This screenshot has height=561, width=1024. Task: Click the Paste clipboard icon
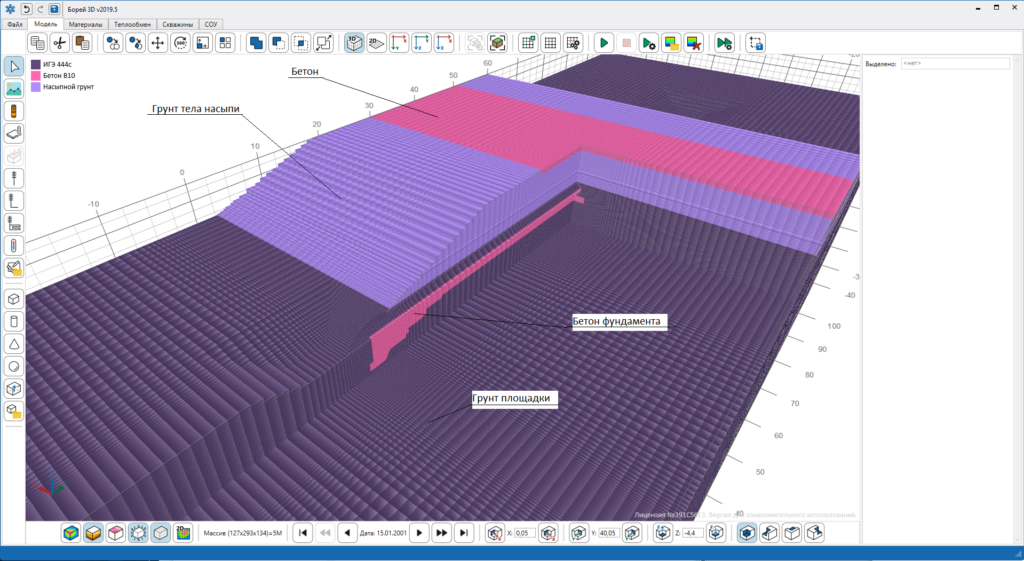click(82, 43)
